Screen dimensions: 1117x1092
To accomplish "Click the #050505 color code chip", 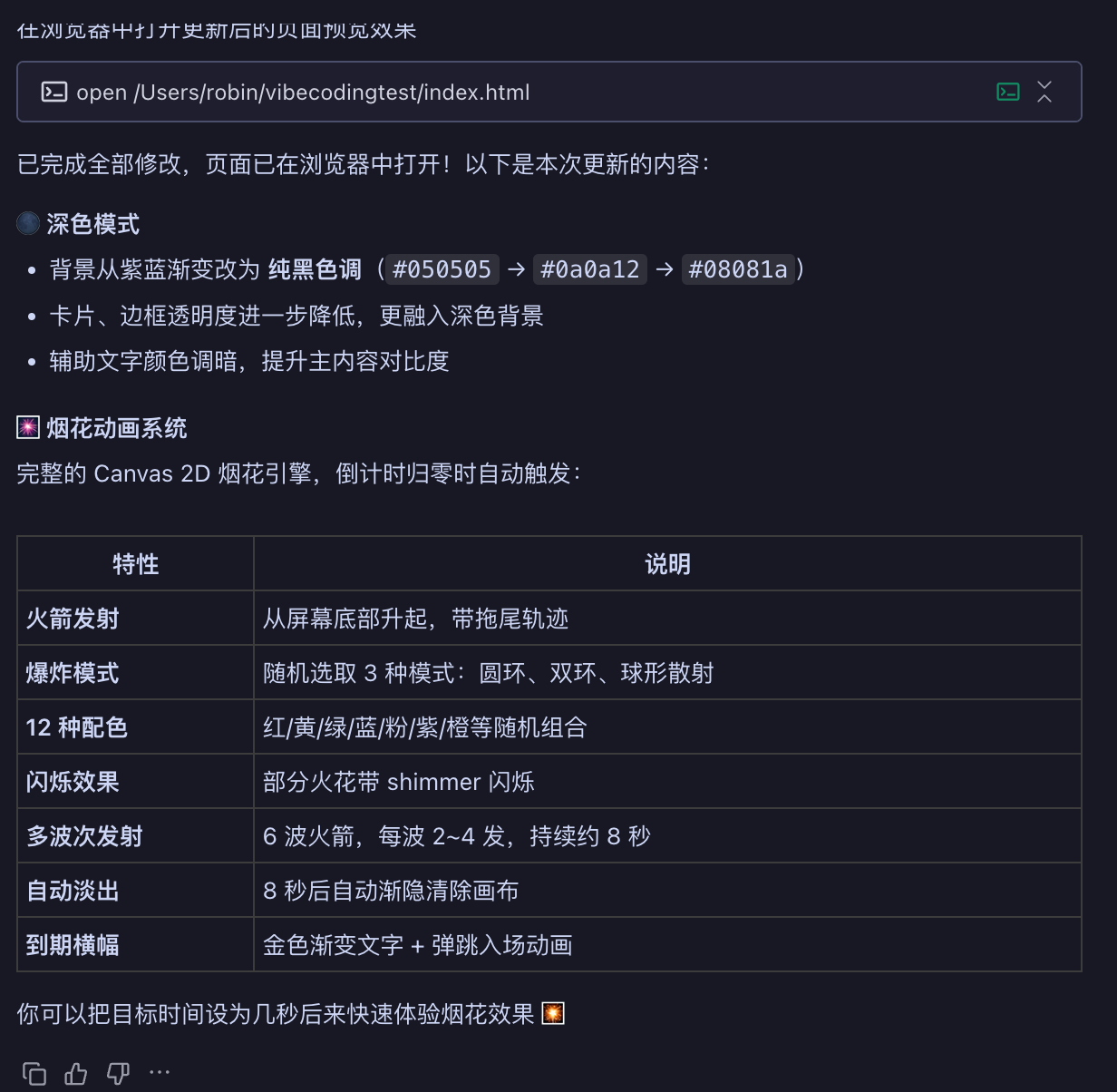I will pos(442,269).
